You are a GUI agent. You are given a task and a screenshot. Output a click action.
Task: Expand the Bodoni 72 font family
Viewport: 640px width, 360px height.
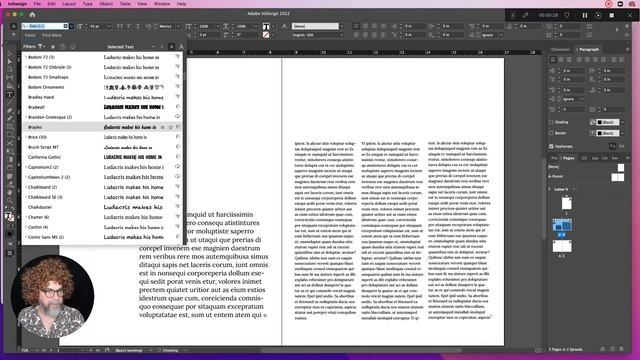pyautogui.click(x=26, y=57)
